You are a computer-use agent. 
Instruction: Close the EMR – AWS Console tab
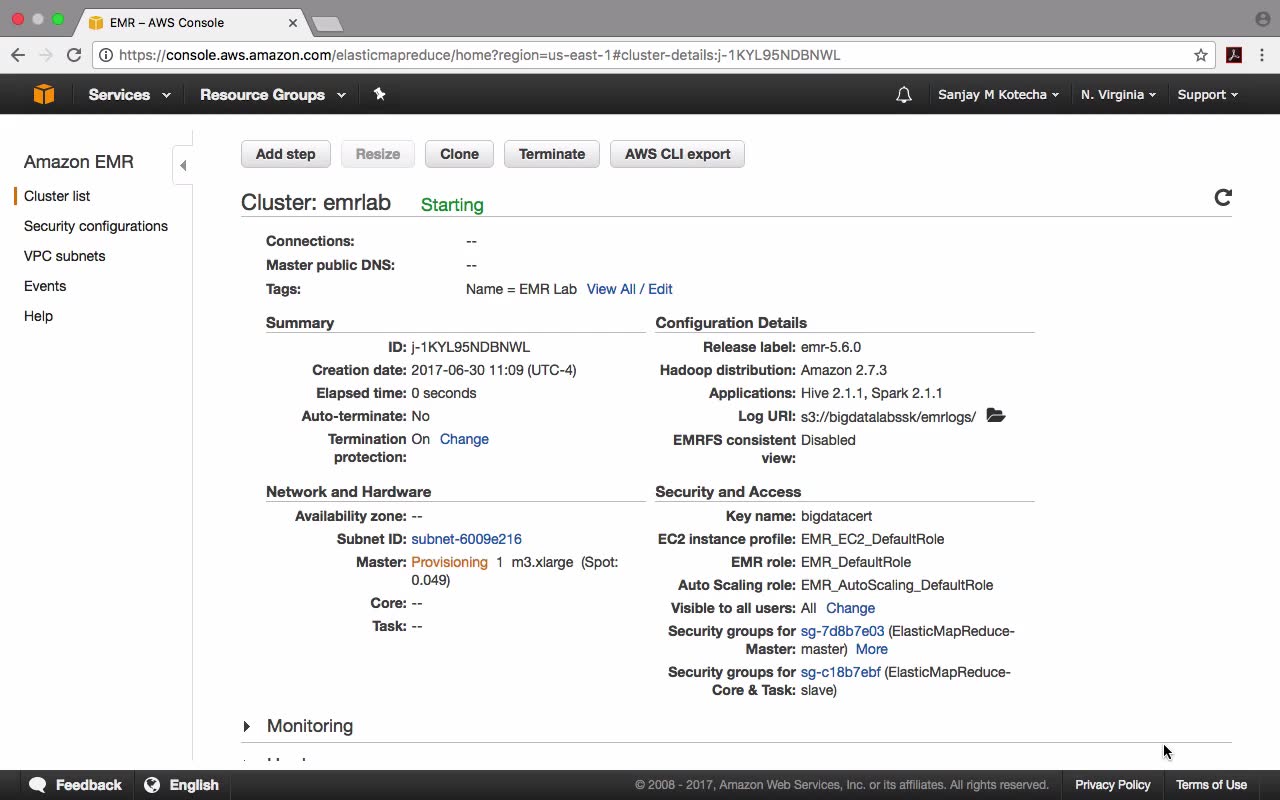[293, 22]
